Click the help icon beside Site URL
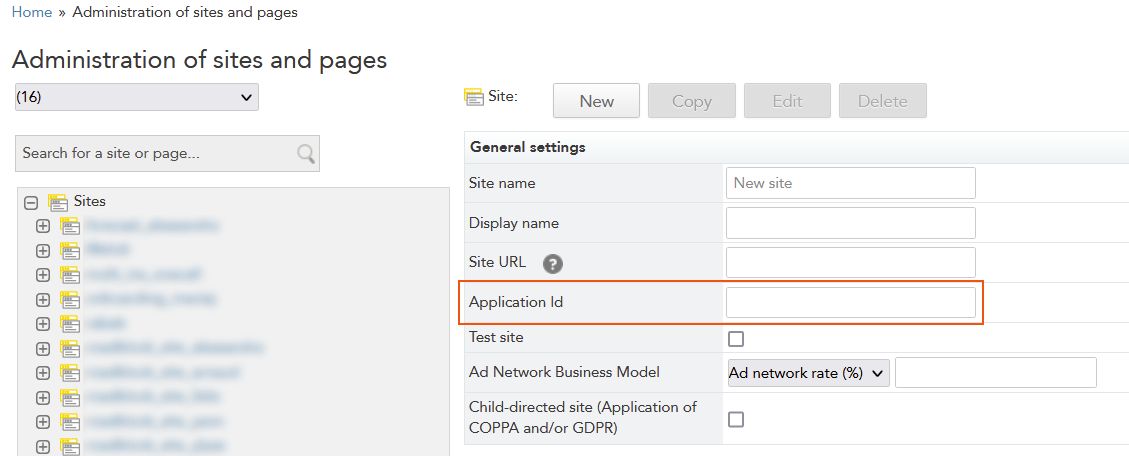 [553, 264]
